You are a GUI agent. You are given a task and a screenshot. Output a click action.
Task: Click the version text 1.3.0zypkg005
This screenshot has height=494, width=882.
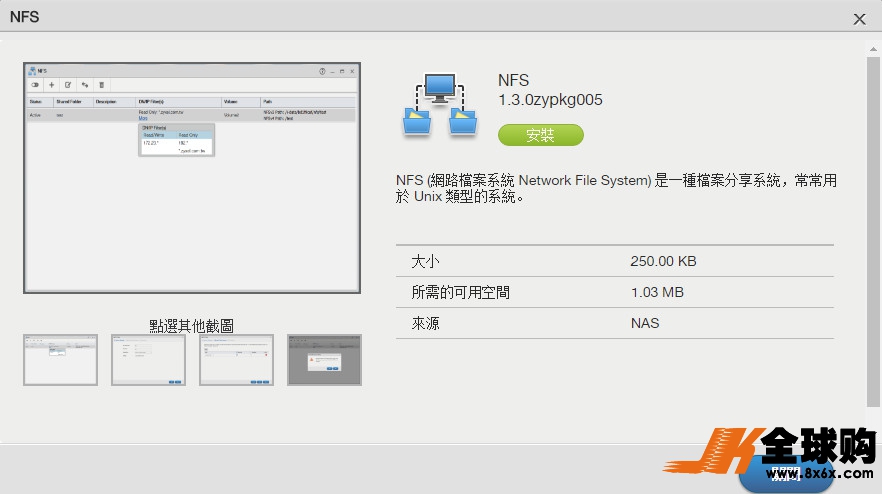coord(550,100)
